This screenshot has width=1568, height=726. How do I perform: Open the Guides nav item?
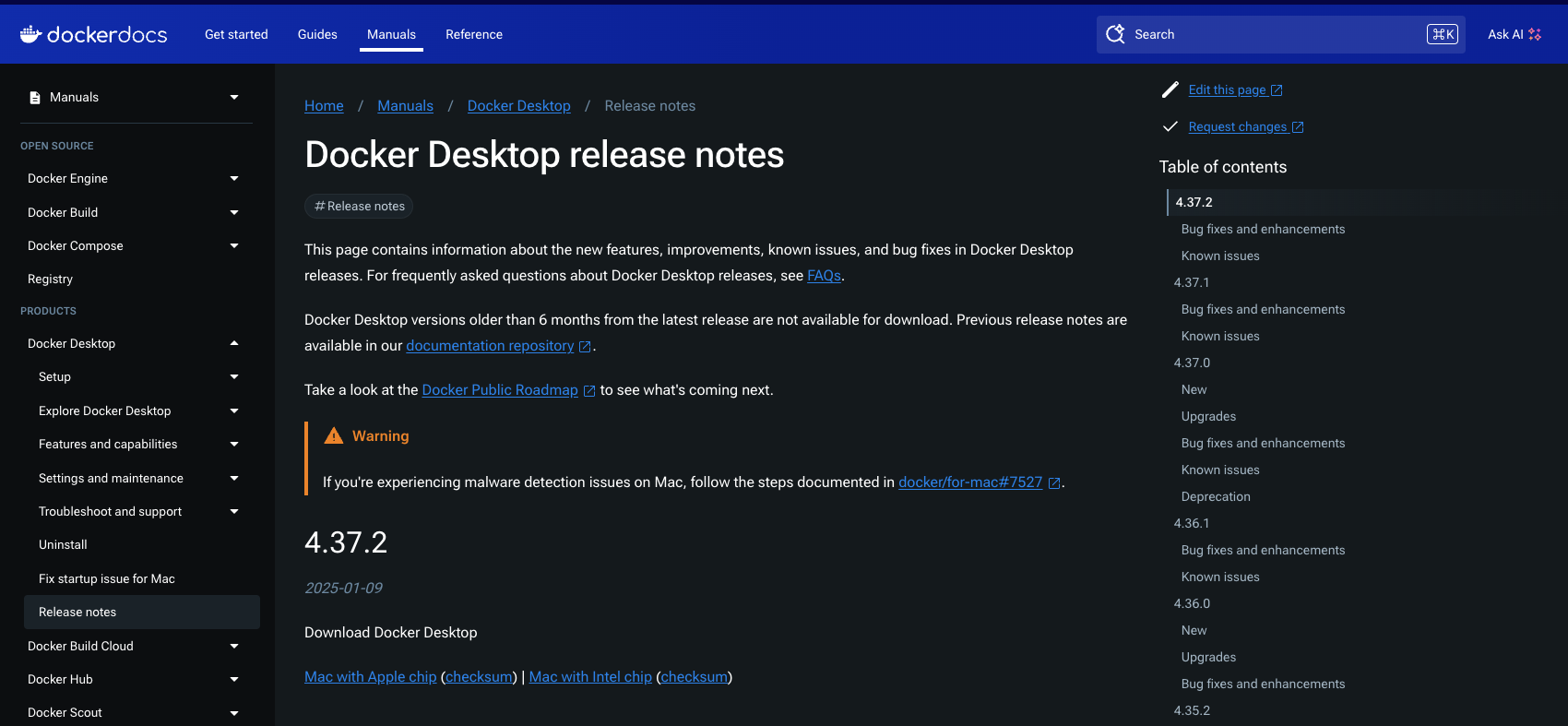[317, 34]
